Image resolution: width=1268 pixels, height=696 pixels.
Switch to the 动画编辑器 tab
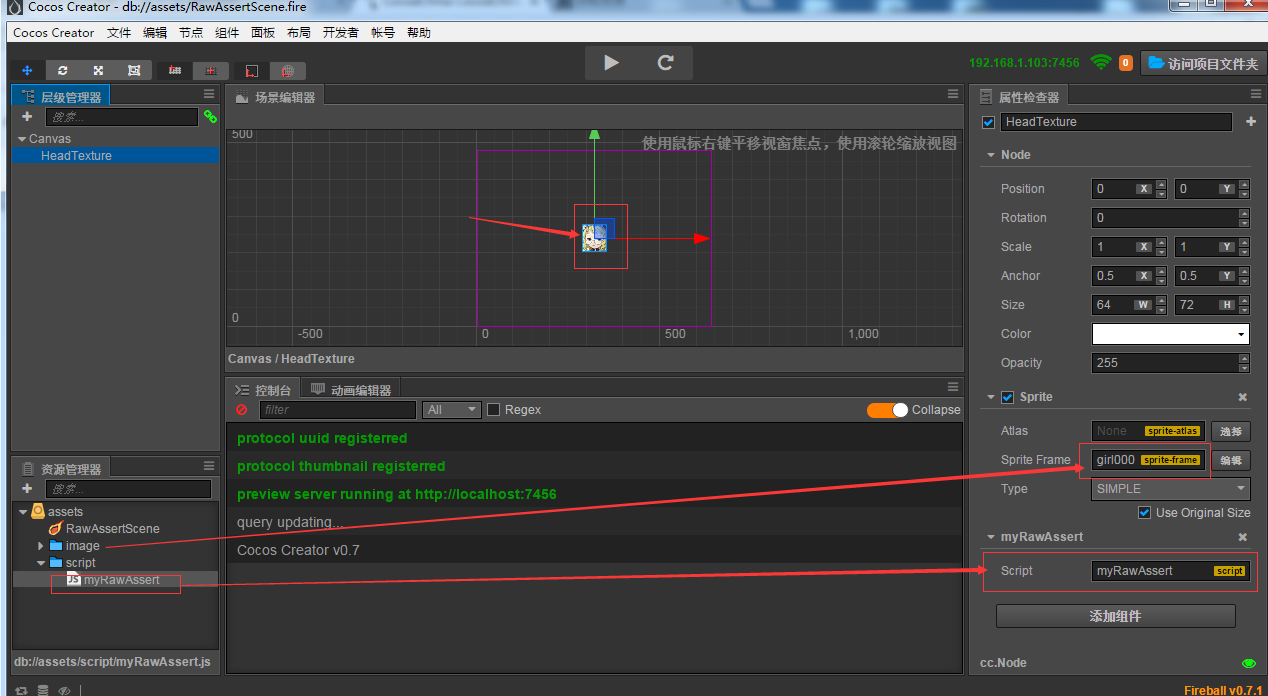coord(351,390)
